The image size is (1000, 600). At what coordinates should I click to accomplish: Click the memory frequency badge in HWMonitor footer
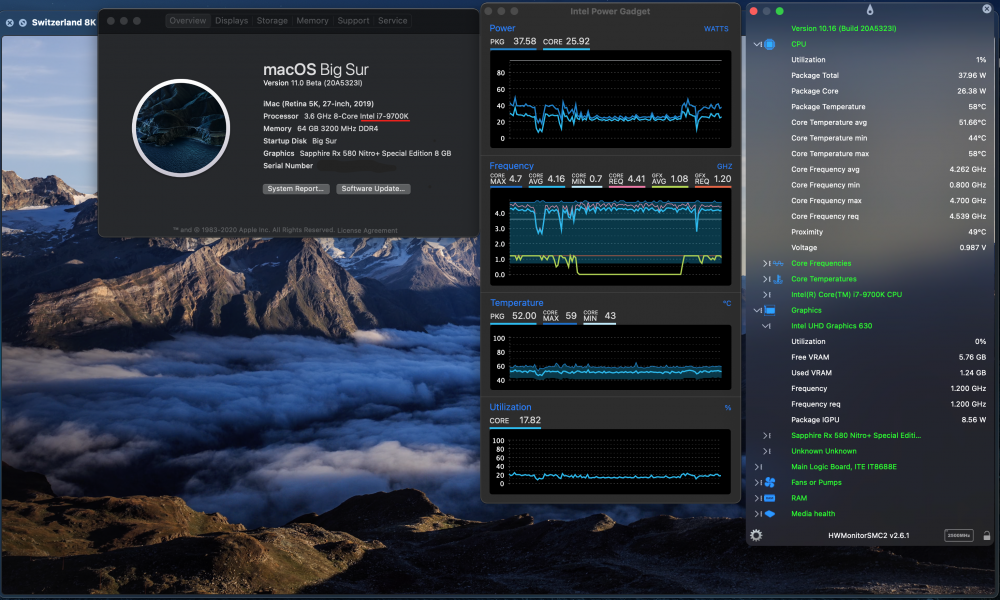(x=959, y=536)
